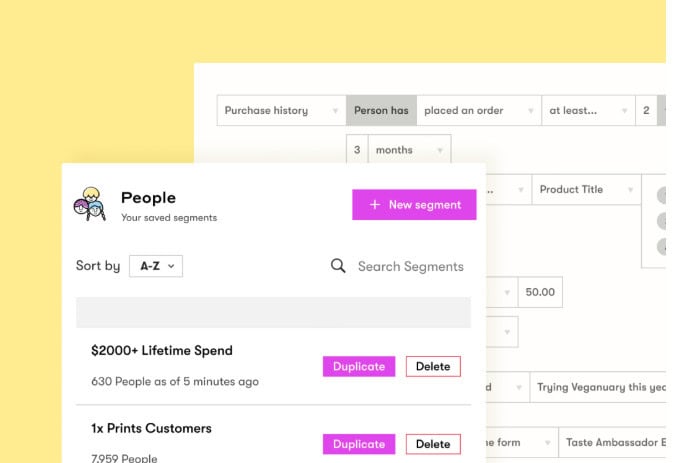
Task: Duplicate the 1x Prints Customers segment
Action: pyautogui.click(x=359, y=444)
